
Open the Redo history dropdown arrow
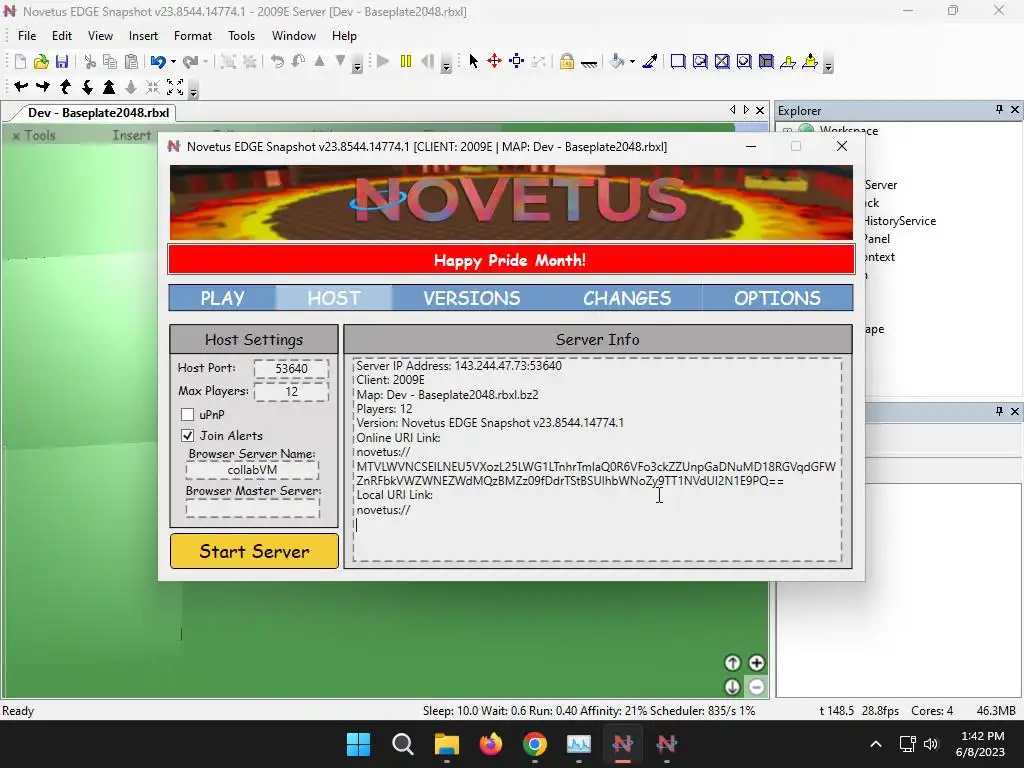[206, 62]
